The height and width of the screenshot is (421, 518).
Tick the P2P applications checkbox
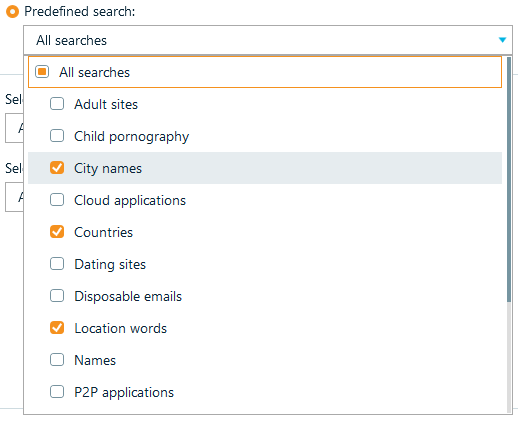coord(57,392)
